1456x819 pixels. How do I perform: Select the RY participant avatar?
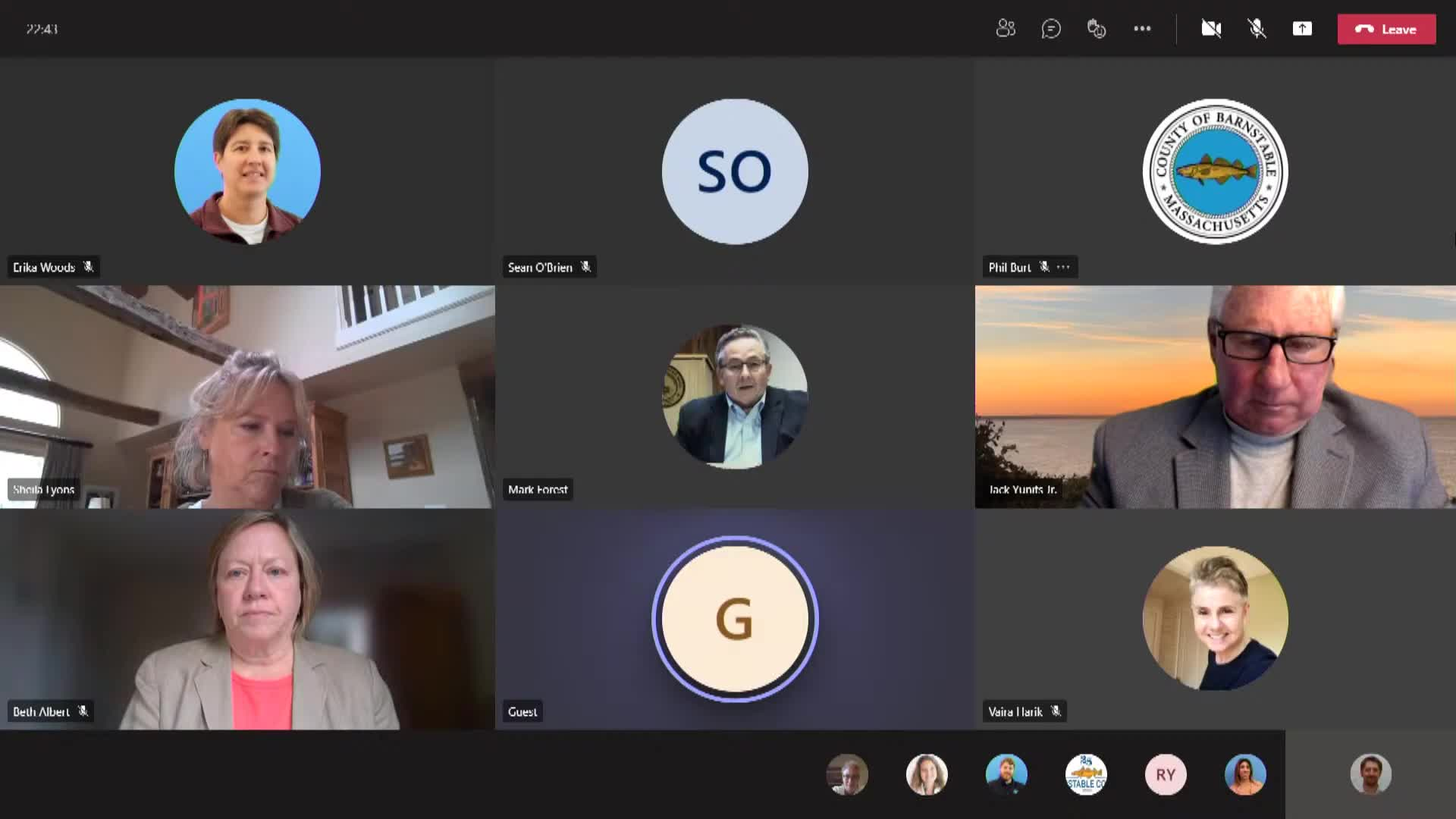(1166, 774)
